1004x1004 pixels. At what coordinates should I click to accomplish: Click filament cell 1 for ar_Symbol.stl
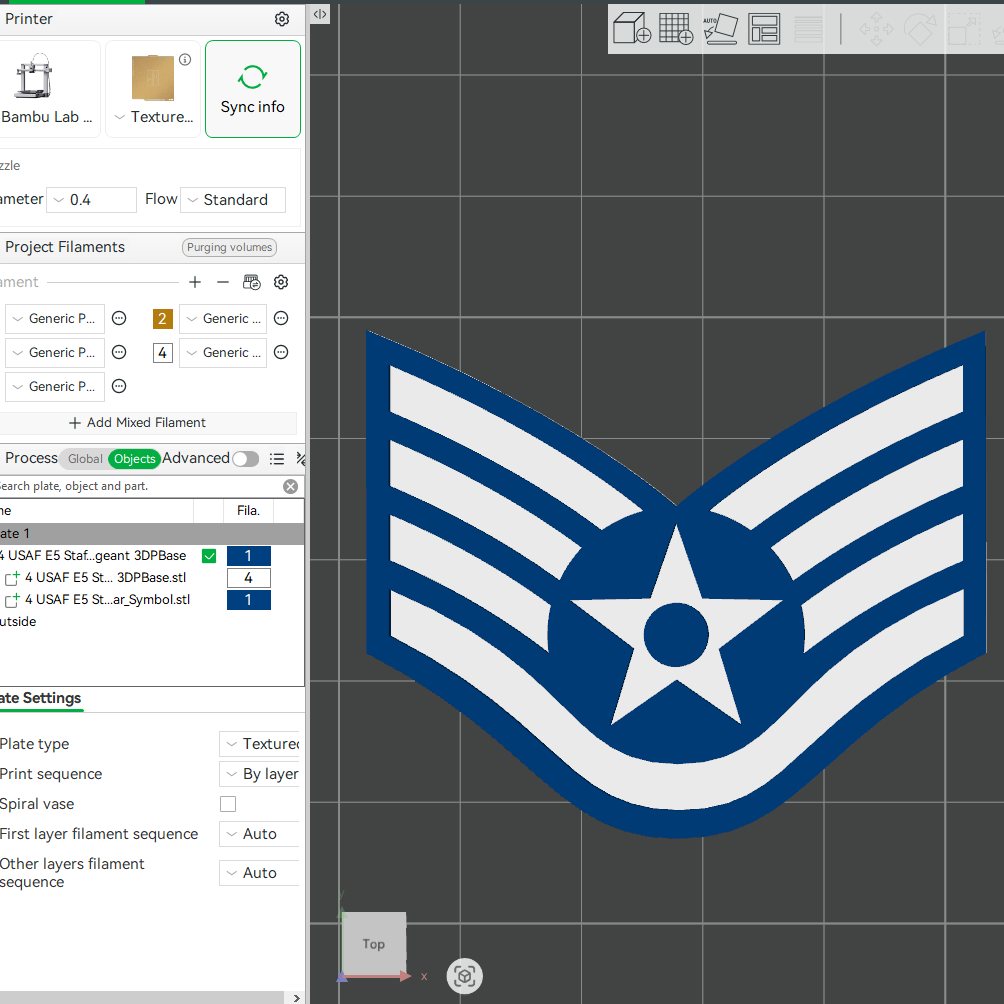pos(249,600)
